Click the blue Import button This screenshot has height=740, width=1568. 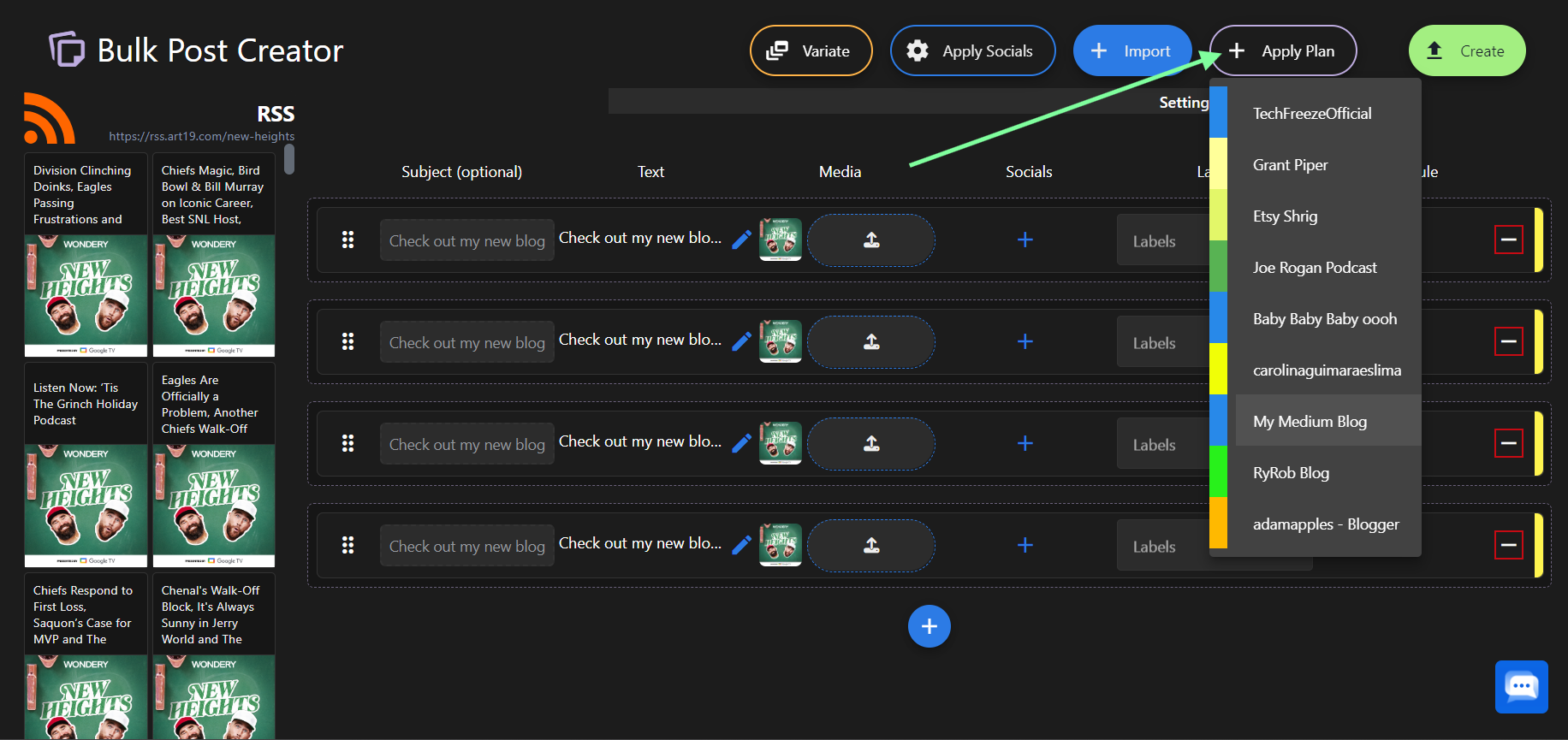pos(1132,50)
